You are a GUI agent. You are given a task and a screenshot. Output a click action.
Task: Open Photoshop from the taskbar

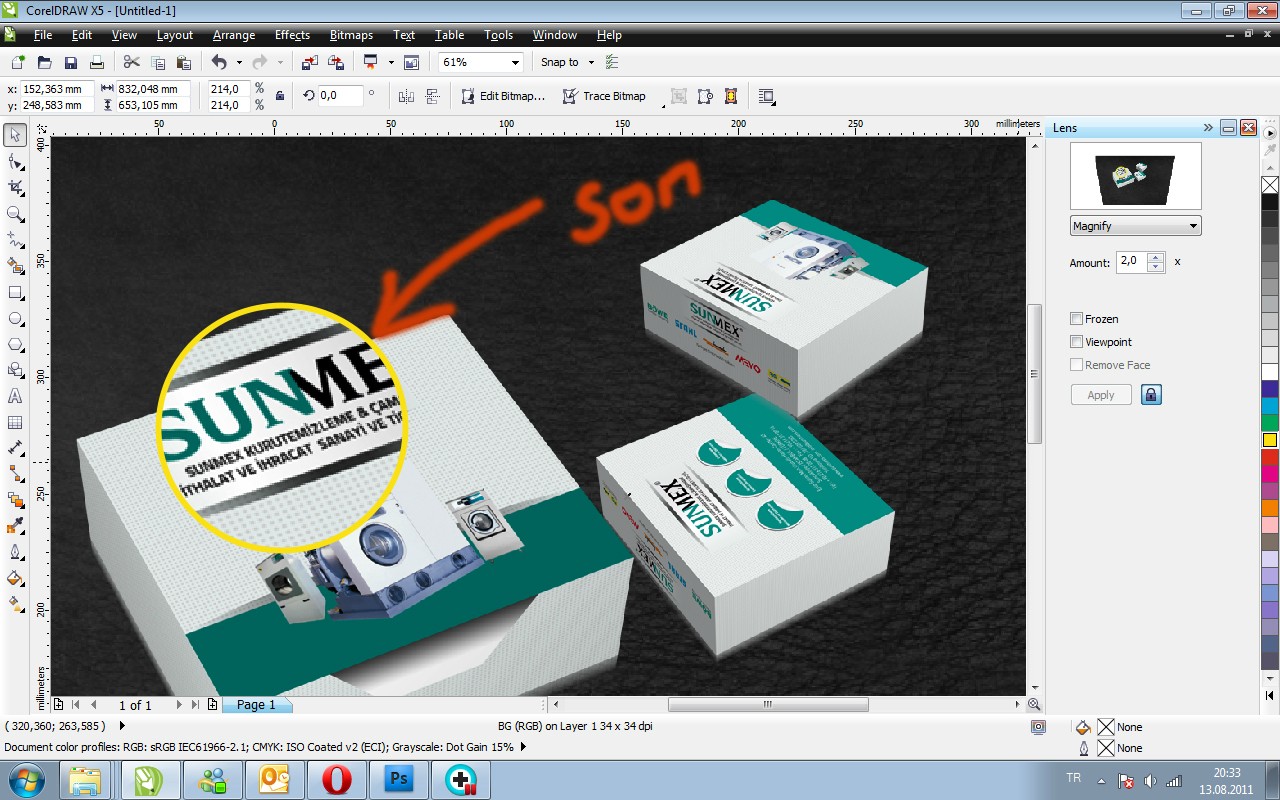[399, 779]
